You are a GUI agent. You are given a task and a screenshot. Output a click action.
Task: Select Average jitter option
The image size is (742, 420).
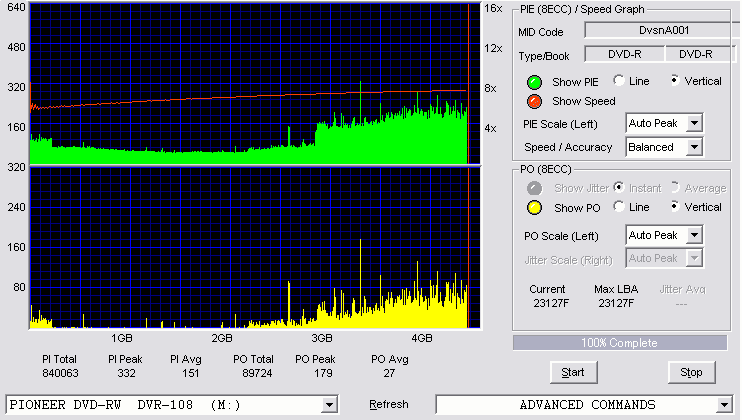[x=674, y=187]
